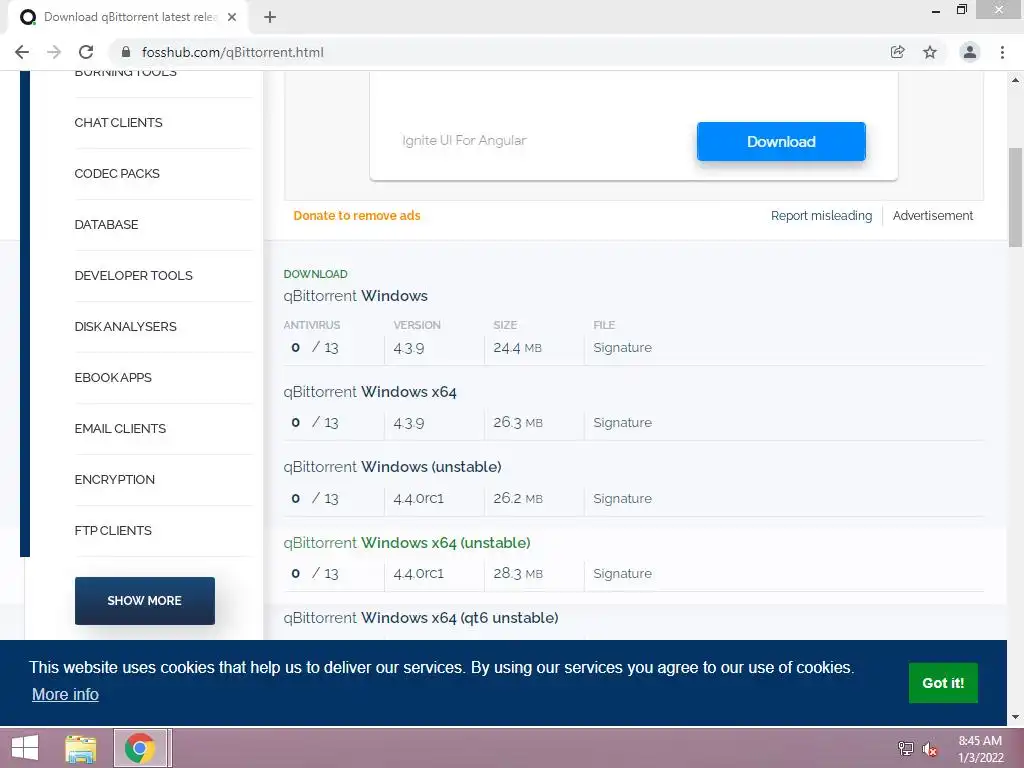The width and height of the screenshot is (1024, 768).
Task: Click the page scrollbar up arrow
Action: click(x=1015, y=80)
